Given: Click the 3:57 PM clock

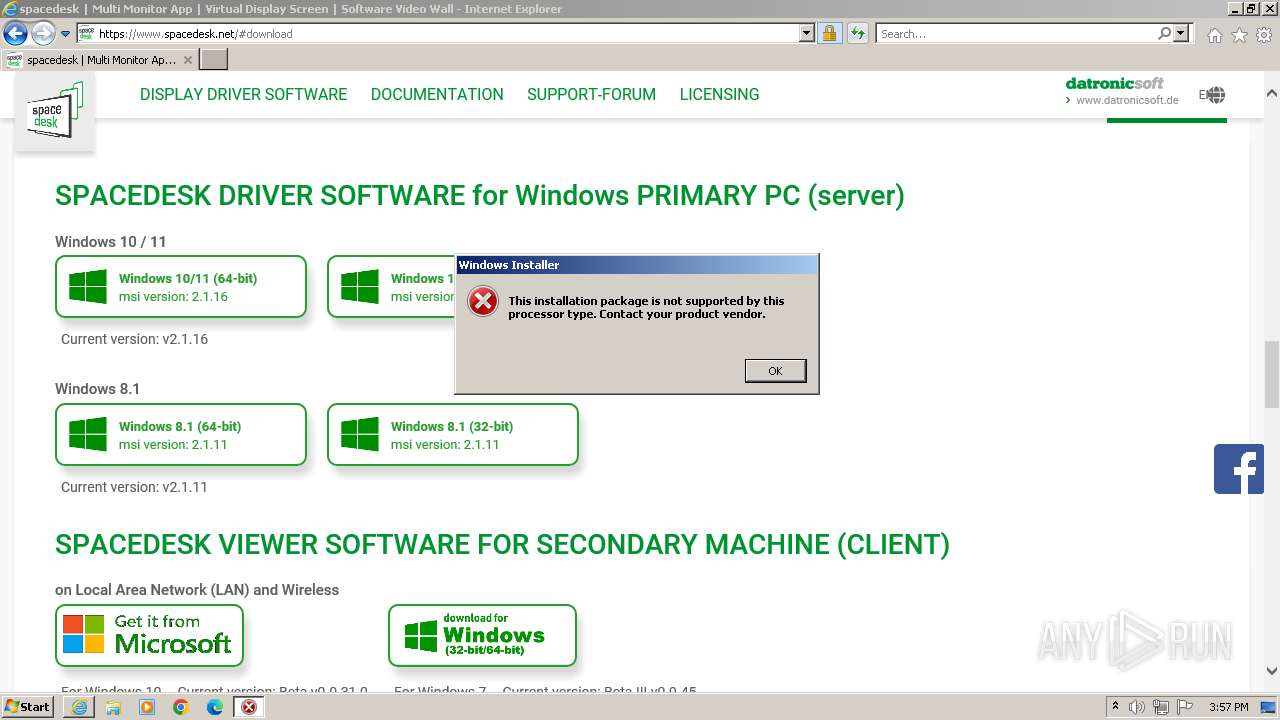Looking at the screenshot, I should [1228, 707].
